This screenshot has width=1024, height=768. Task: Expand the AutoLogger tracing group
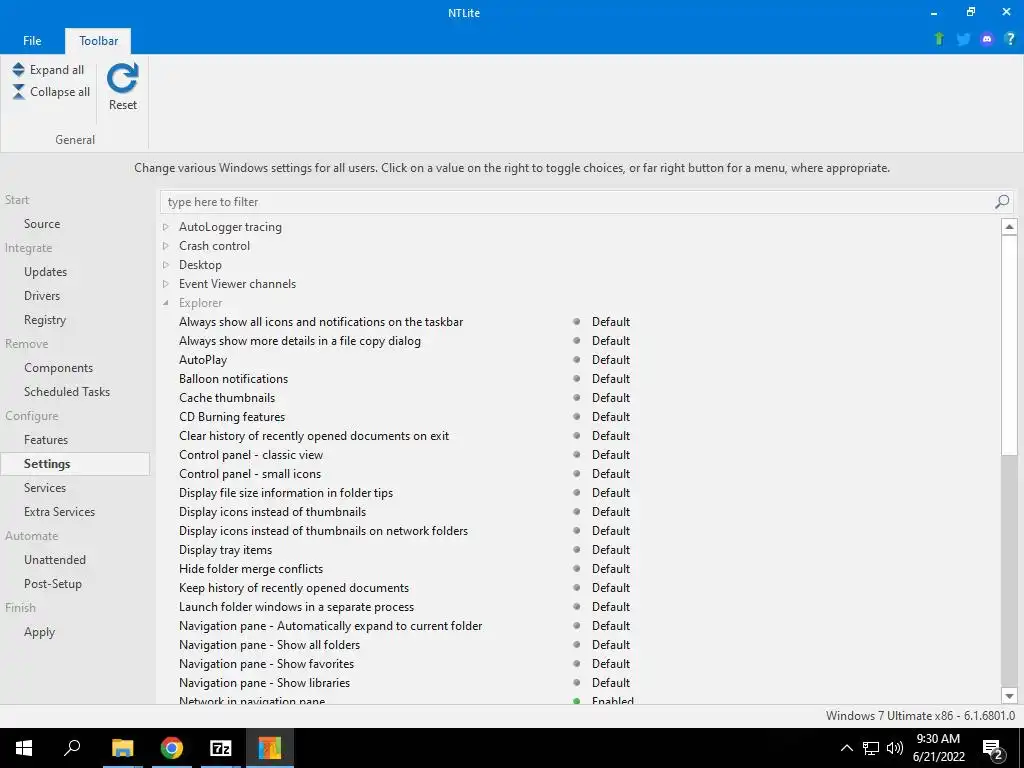point(166,227)
